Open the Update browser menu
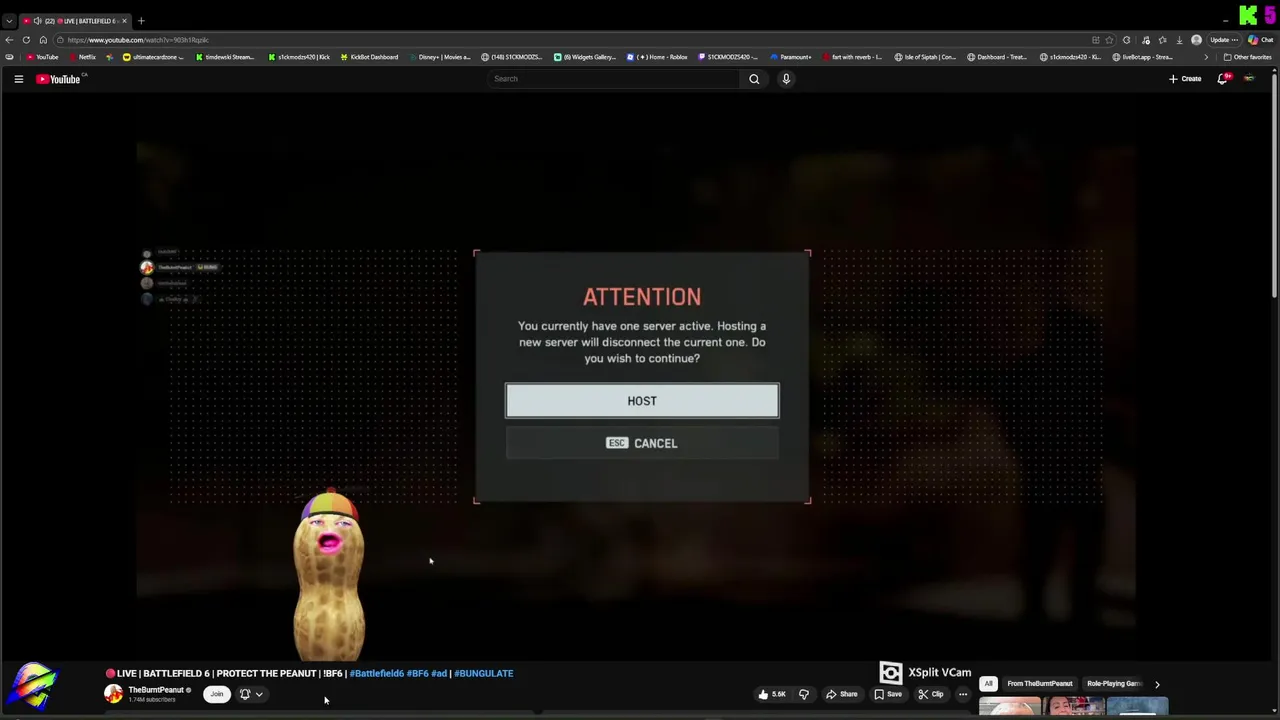 pos(1224,40)
